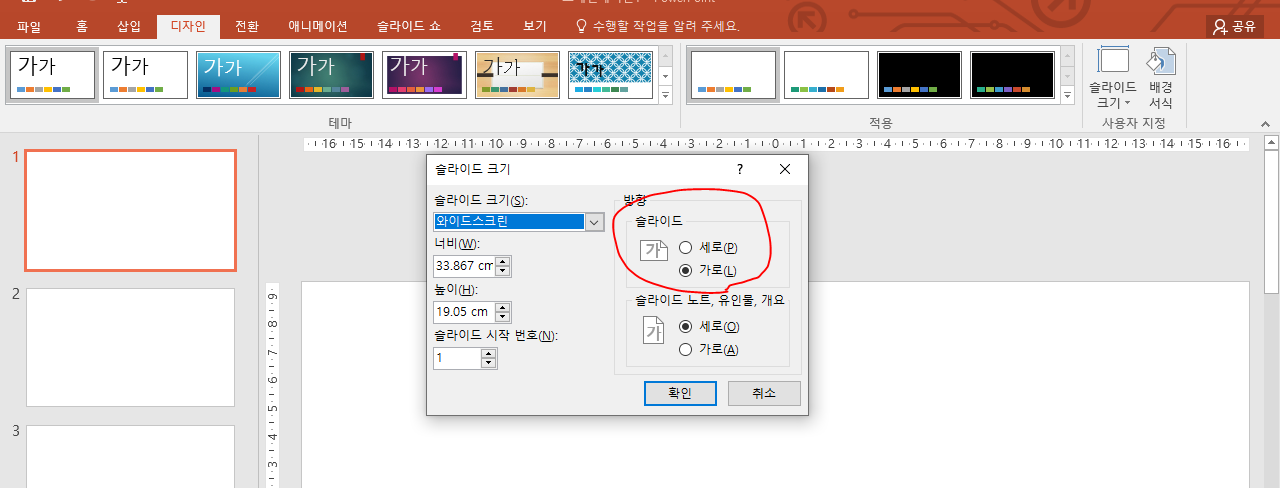Set notes orientation to 세로(O)
The height and width of the screenshot is (488, 1280).
(x=709, y=326)
